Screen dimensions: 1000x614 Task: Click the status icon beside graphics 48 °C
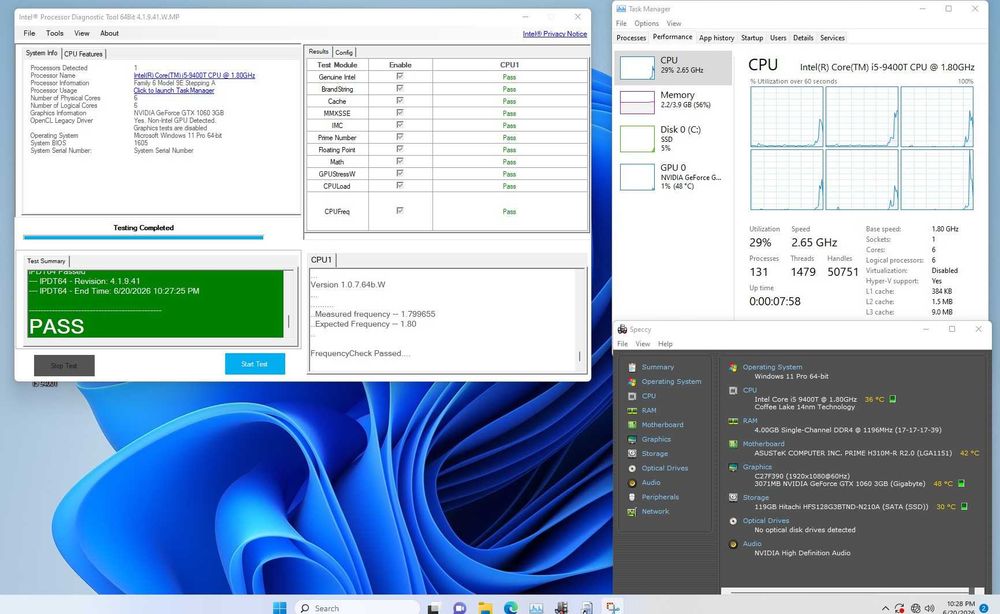[961, 483]
